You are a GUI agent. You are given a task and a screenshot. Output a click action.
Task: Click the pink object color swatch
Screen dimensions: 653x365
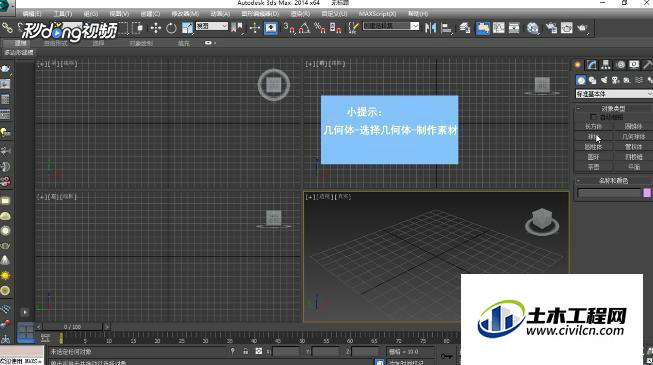(x=647, y=192)
